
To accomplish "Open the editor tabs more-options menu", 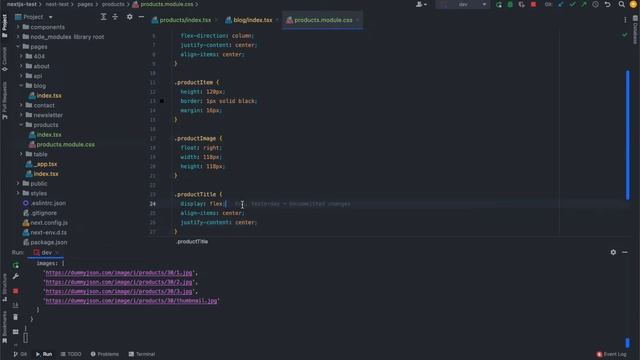I will click(625, 20).
